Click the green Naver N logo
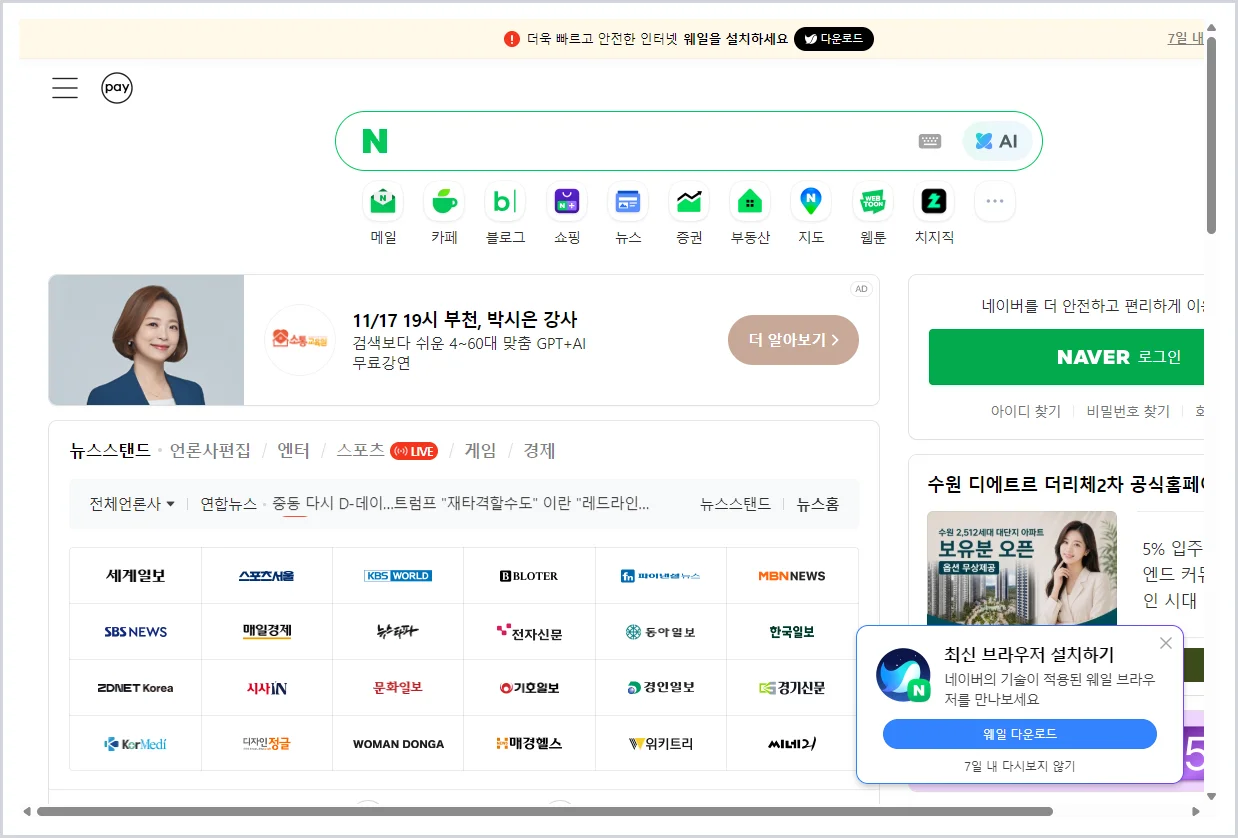This screenshot has width=1238, height=838. point(374,141)
